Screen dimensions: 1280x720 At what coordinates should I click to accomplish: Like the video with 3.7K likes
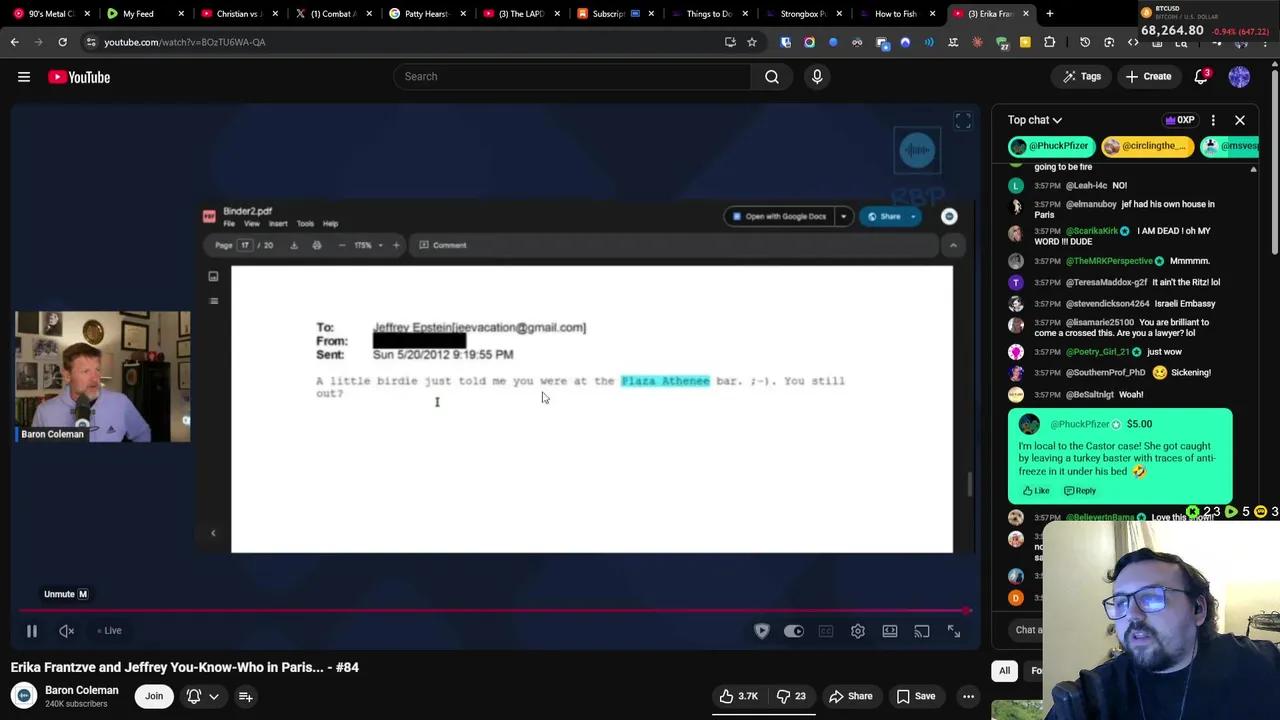click(738, 696)
